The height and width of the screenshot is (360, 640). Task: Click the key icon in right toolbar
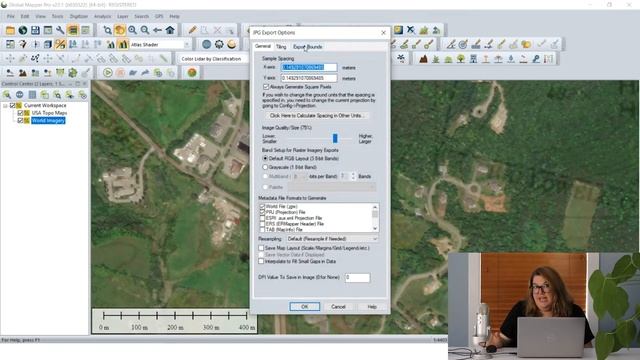click(x=536, y=59)
